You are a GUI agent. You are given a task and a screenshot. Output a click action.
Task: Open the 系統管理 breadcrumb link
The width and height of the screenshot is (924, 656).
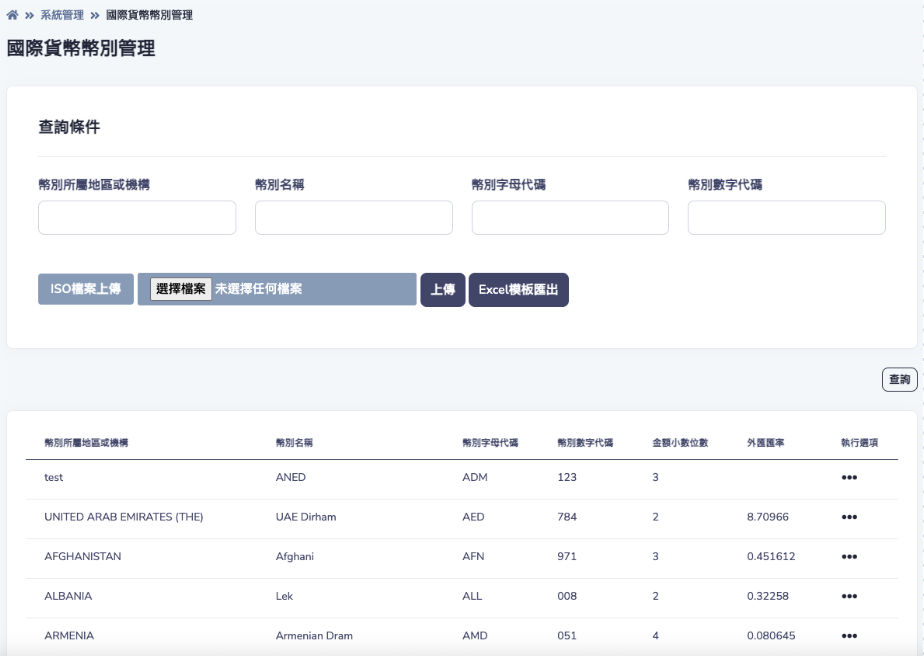point(62,15)
